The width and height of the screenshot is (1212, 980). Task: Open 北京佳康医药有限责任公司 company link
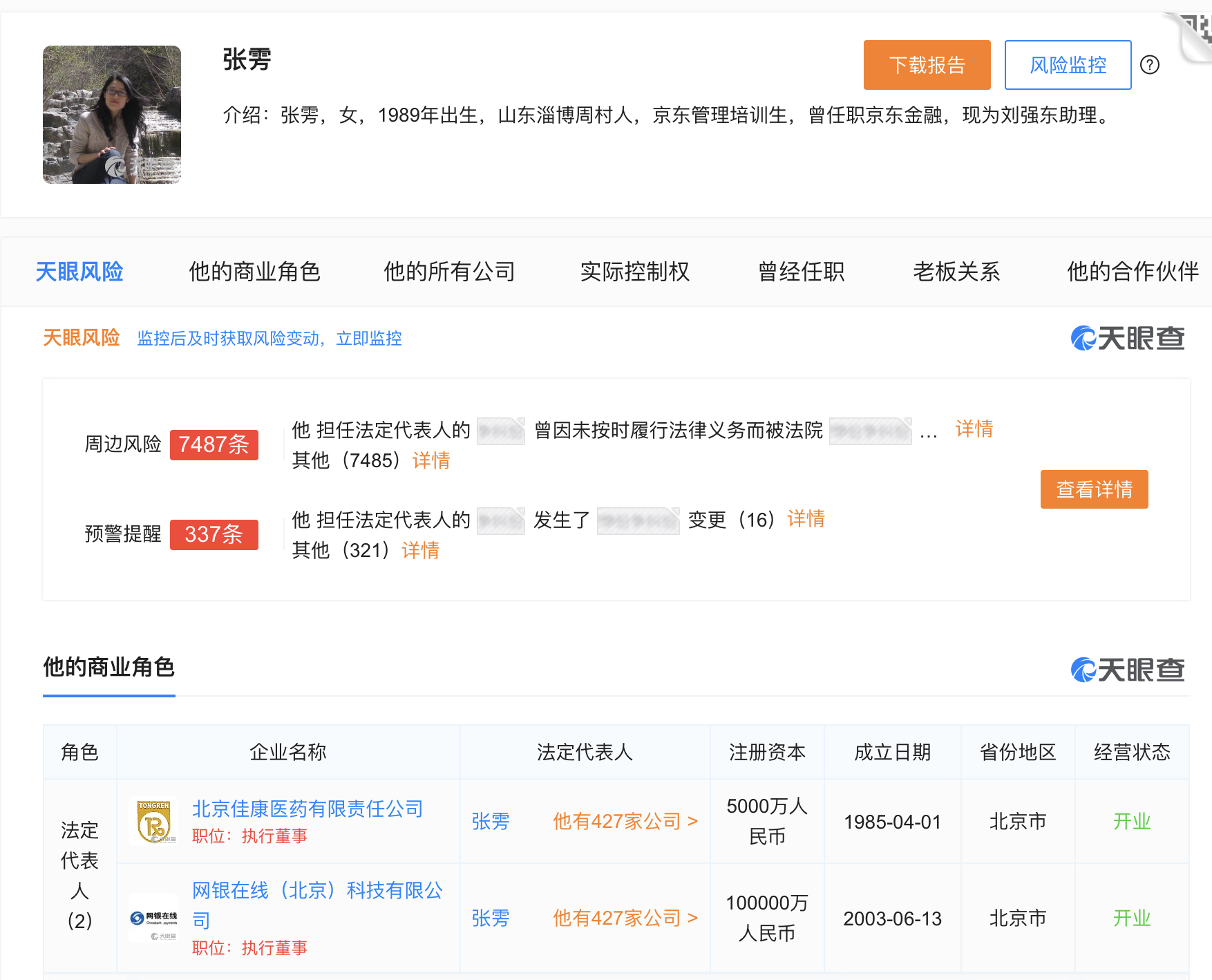(307, 809)
